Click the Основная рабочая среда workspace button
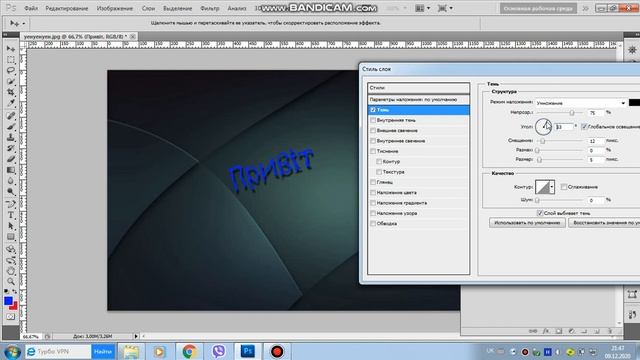 (538, 8)
